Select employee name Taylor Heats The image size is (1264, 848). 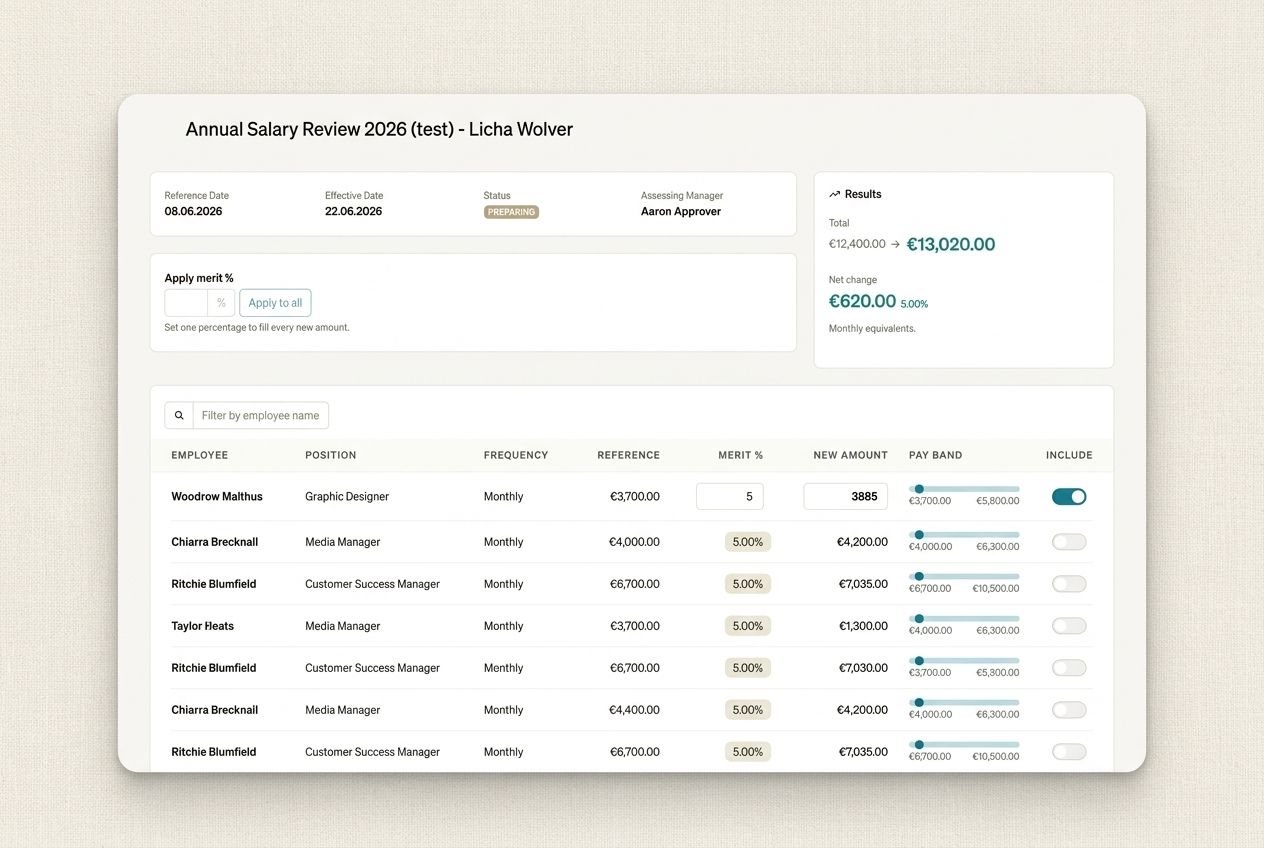[203, 626]
